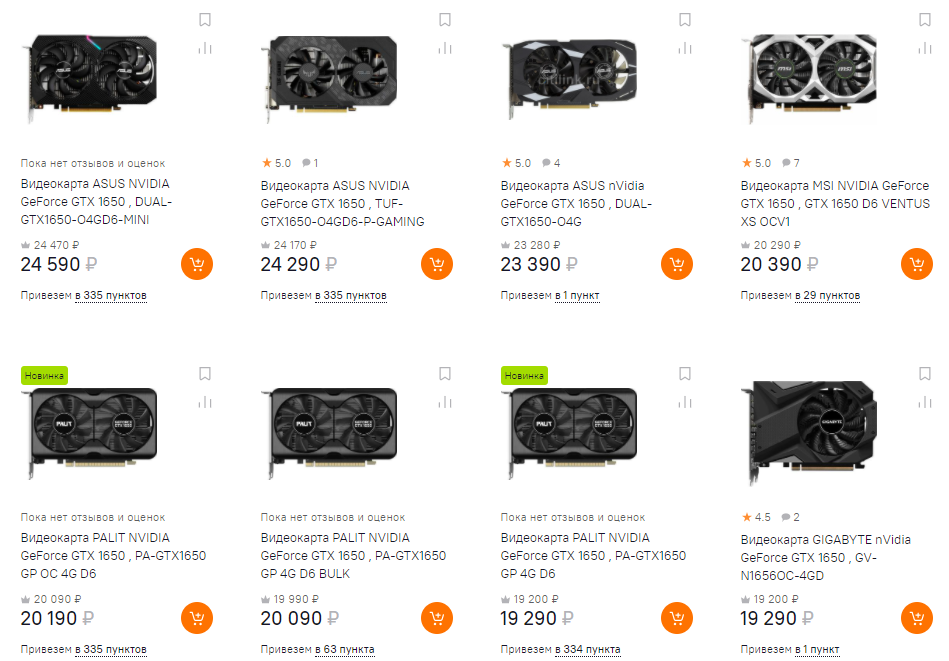The height and width of the screenshot is (661, 949).
Task: Add ASUS TUF-GTX1650-O4GD6-P-GAMING to cart
Action: click(437, 264)
